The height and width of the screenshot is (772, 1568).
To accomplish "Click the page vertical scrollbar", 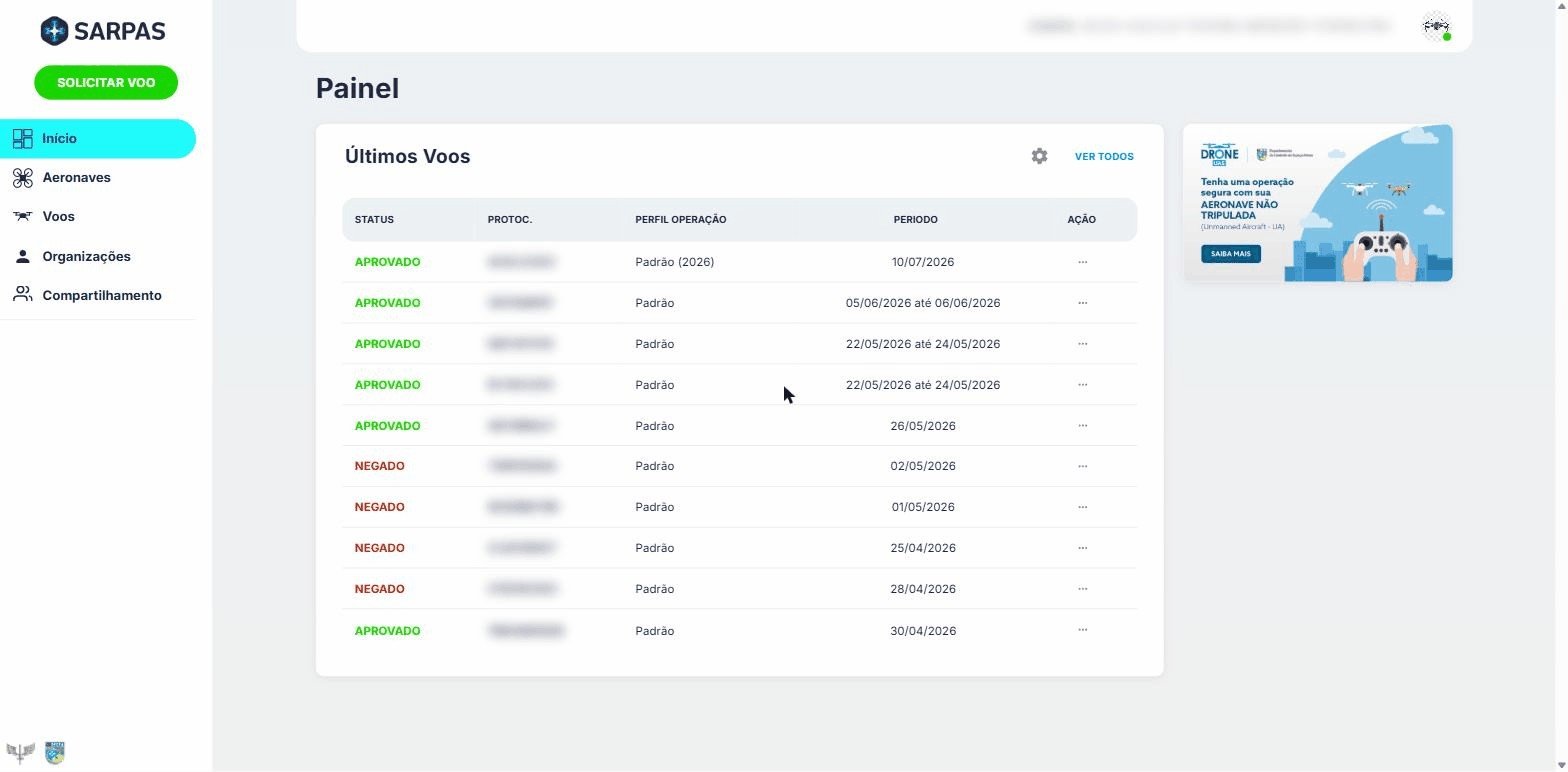I will pos(1560,386).
